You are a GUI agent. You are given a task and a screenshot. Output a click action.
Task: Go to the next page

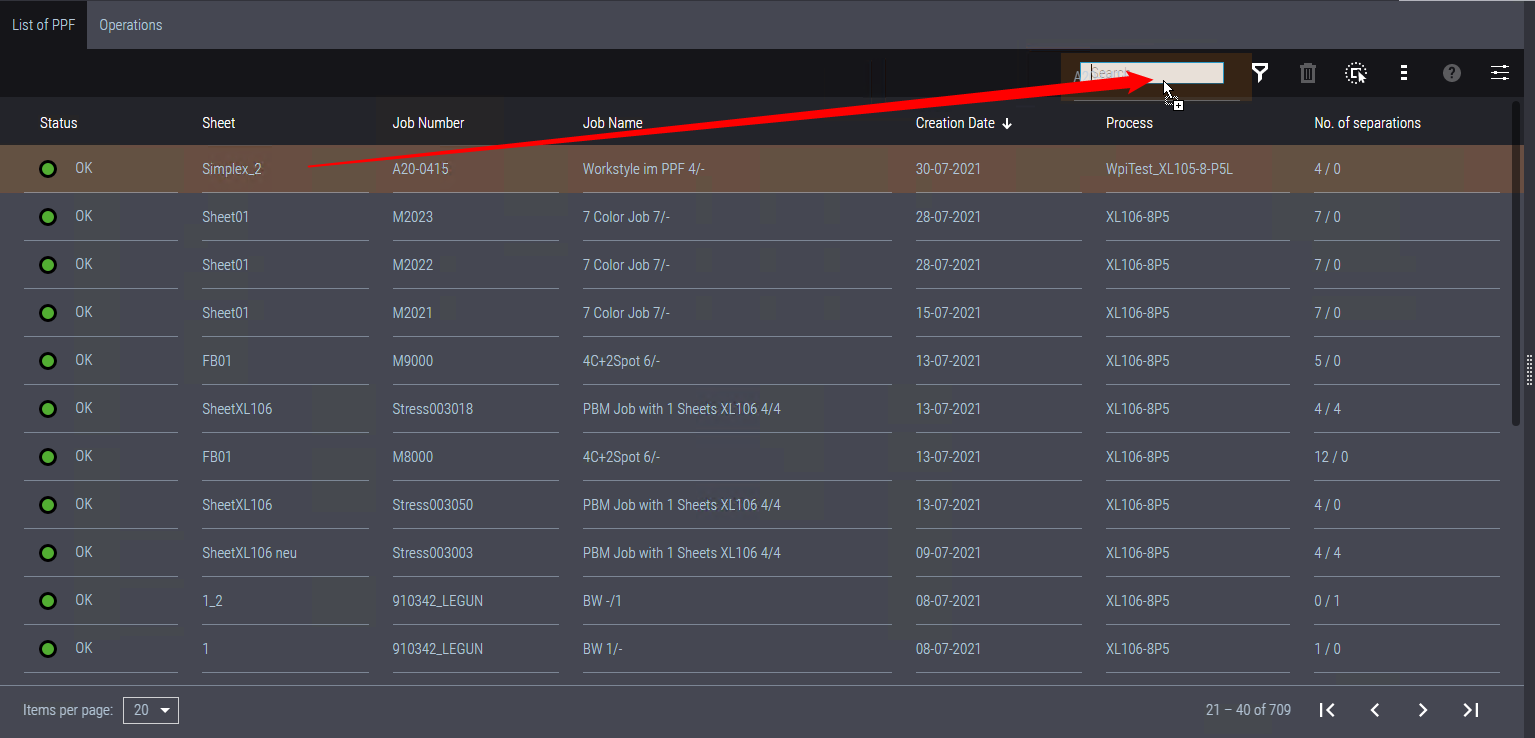pos(1423,710)
